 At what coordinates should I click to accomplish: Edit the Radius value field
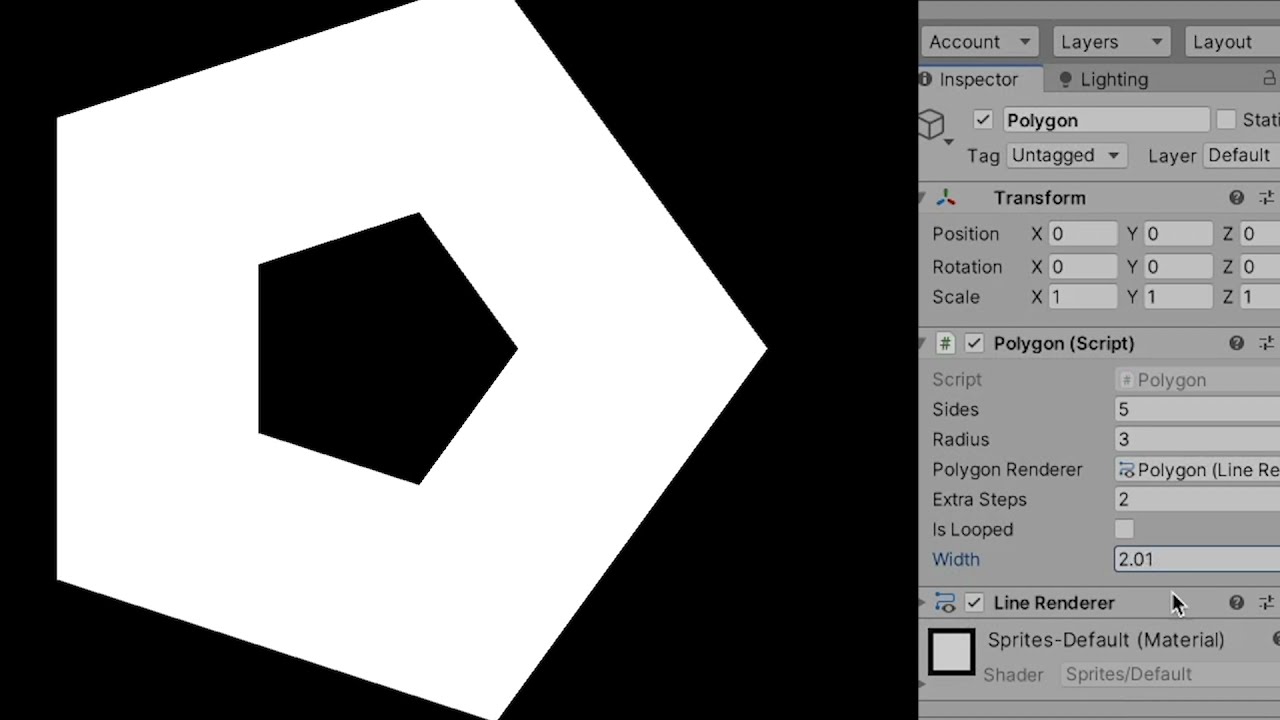[x=1197, y=440]
